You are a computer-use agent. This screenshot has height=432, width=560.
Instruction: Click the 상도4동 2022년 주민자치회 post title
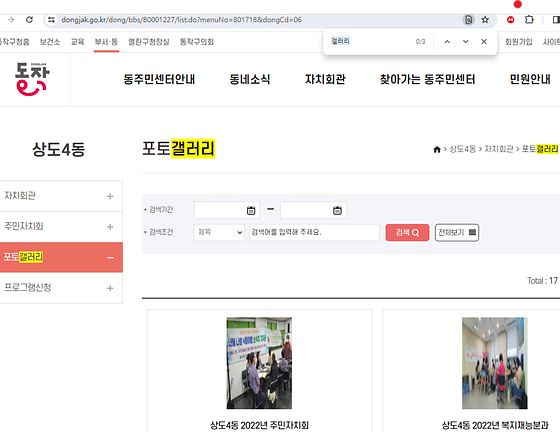[x=259, y=425]
